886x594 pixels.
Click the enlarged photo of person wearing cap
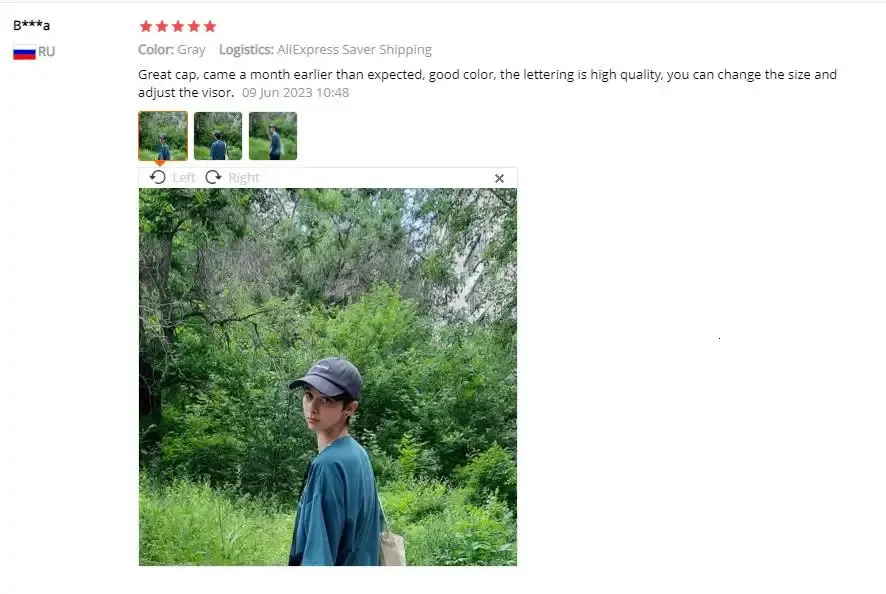click(328, 377)
